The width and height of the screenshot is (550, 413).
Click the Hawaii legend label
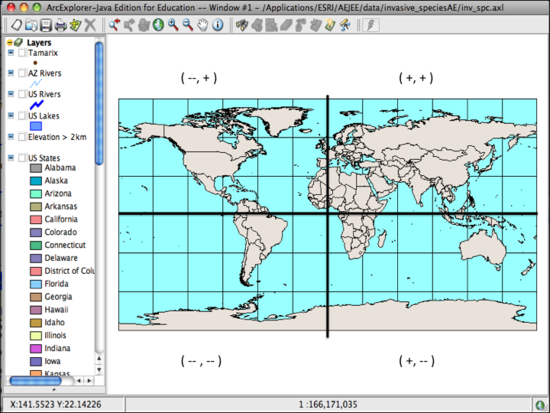[x=56, y=309]
